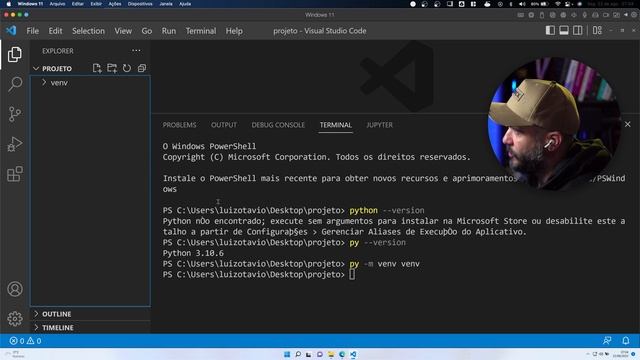Open the Janela menu in macOS bar
640x360 pixels.
pyautogui.click(x=166, y=4)
